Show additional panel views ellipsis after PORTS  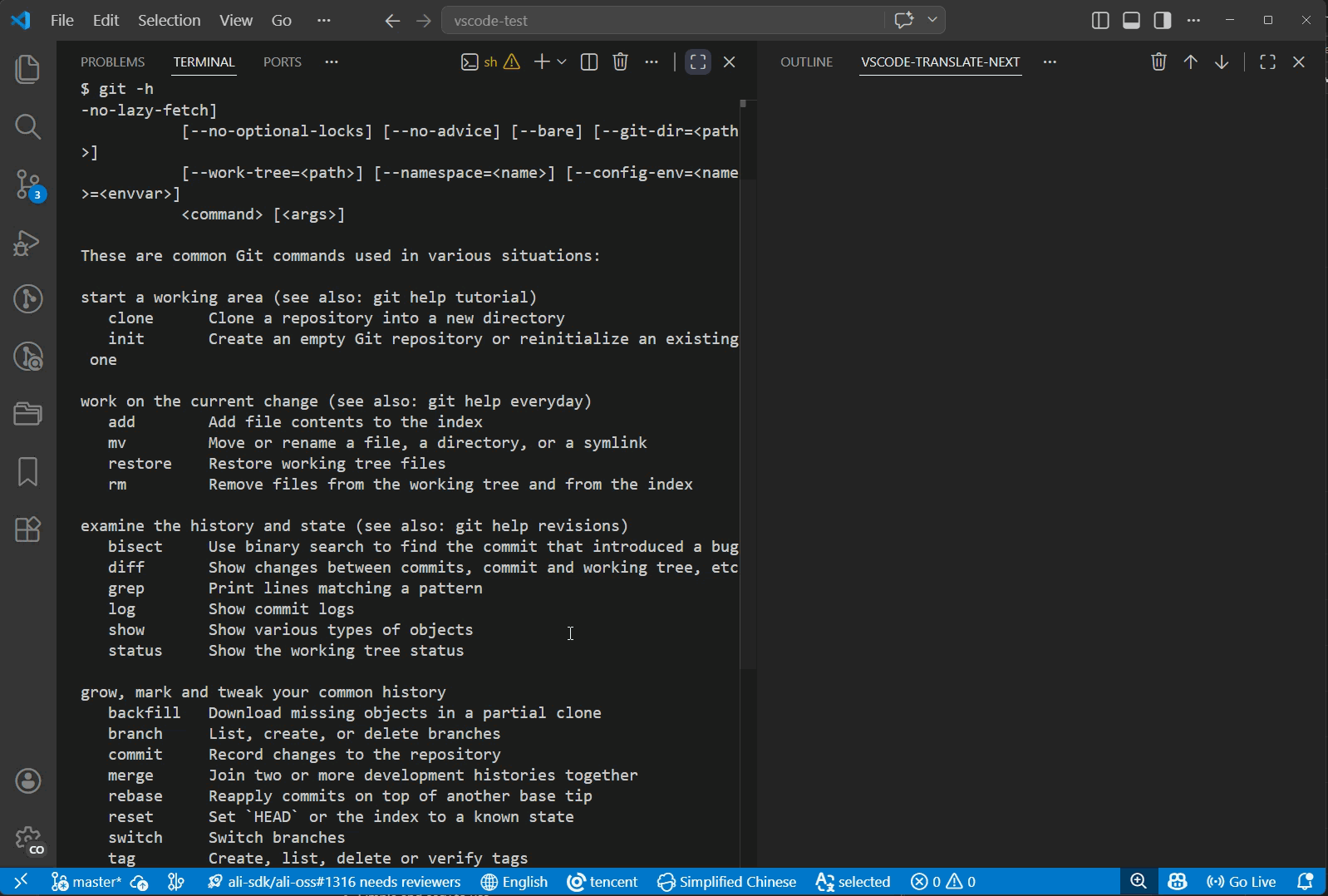[x=332, y=62]
